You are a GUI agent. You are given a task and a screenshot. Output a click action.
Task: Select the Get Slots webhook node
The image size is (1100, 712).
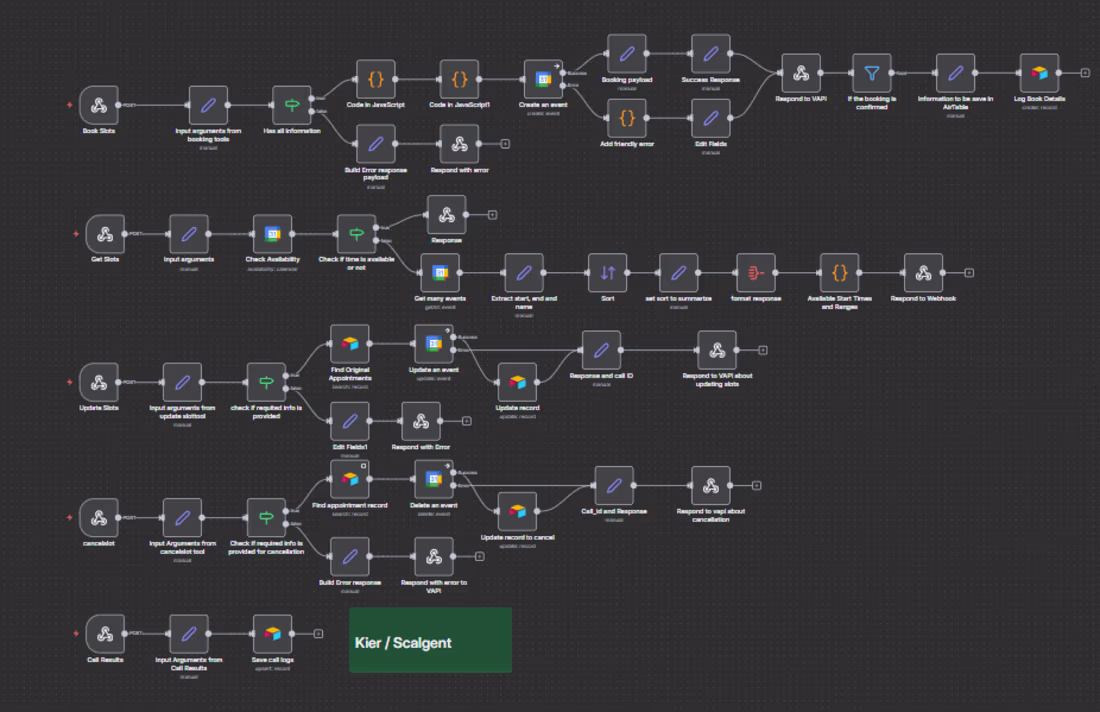coord(105,234)
